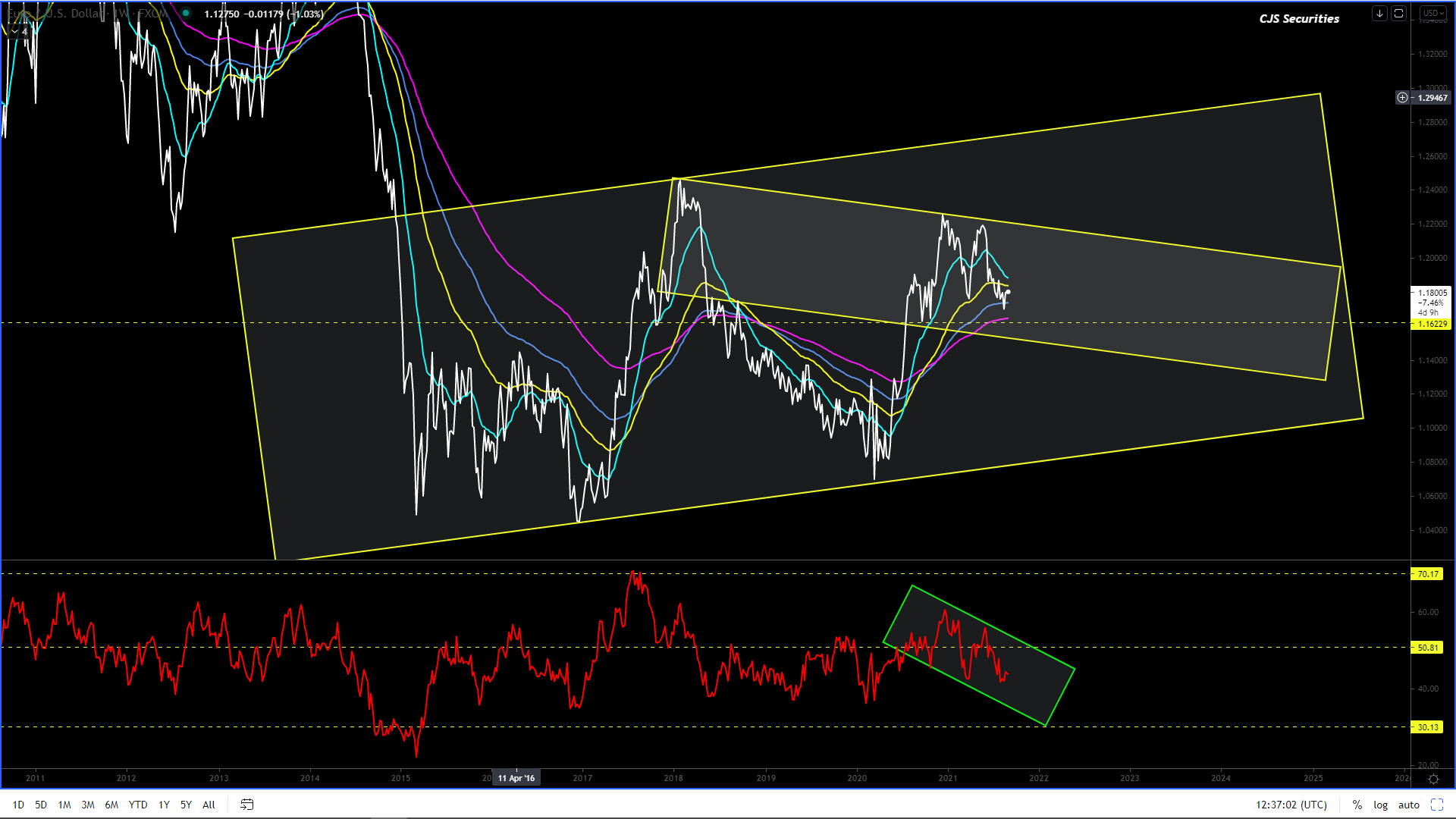The height and width of the screenshot is (819, 1456).
Task: Open the Go to date calendar icon
Action: point(247,805)
